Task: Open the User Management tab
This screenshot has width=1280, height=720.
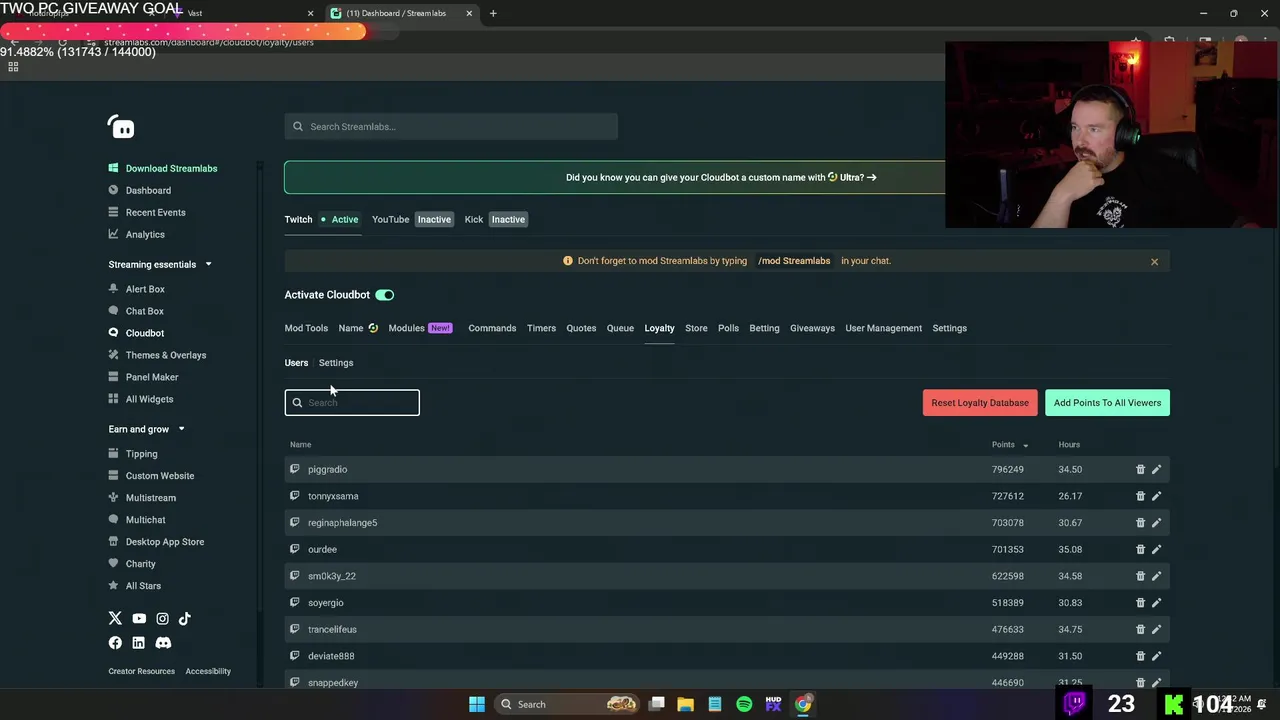Action: [883, 328]
